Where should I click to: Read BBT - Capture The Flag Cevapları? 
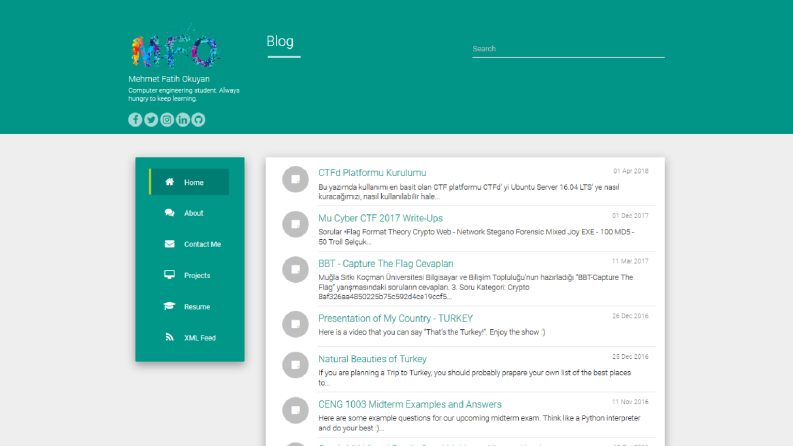[386, 263]
